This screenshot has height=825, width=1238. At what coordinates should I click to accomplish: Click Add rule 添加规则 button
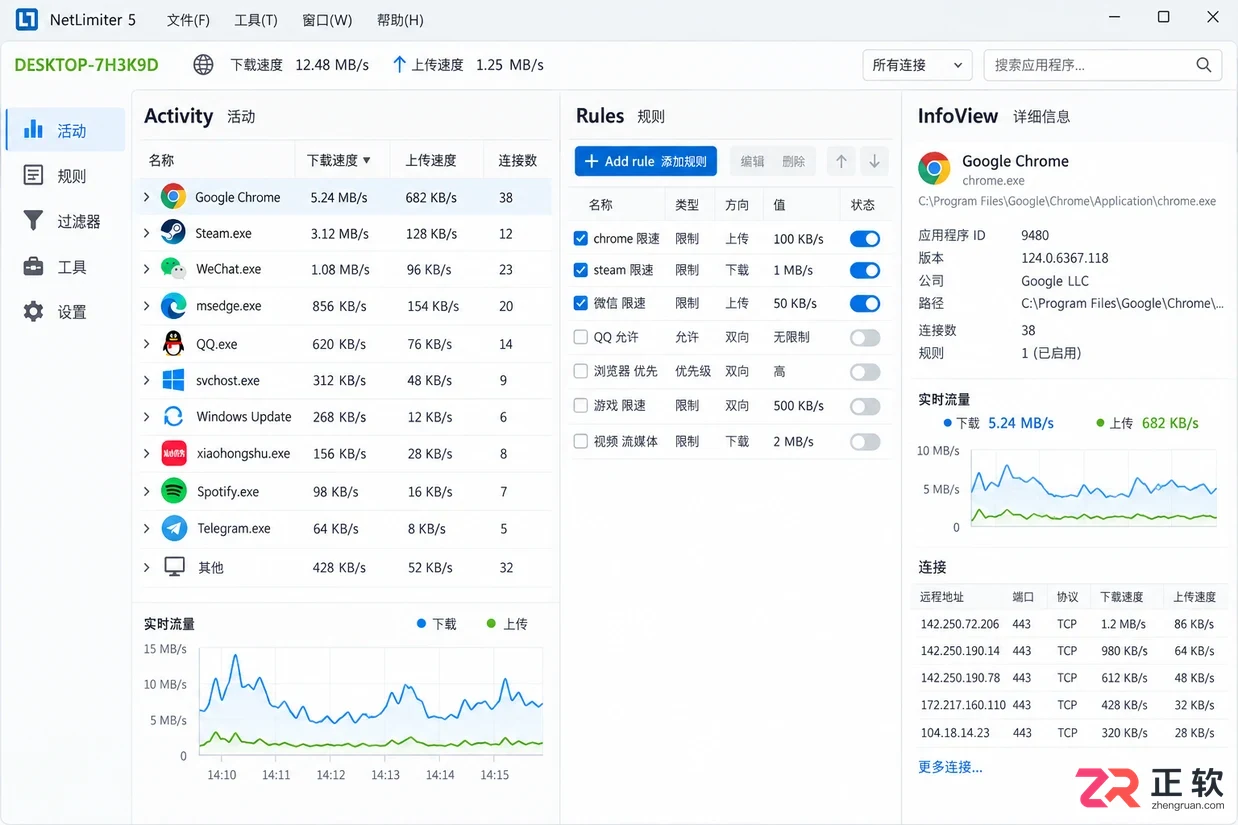645,161
